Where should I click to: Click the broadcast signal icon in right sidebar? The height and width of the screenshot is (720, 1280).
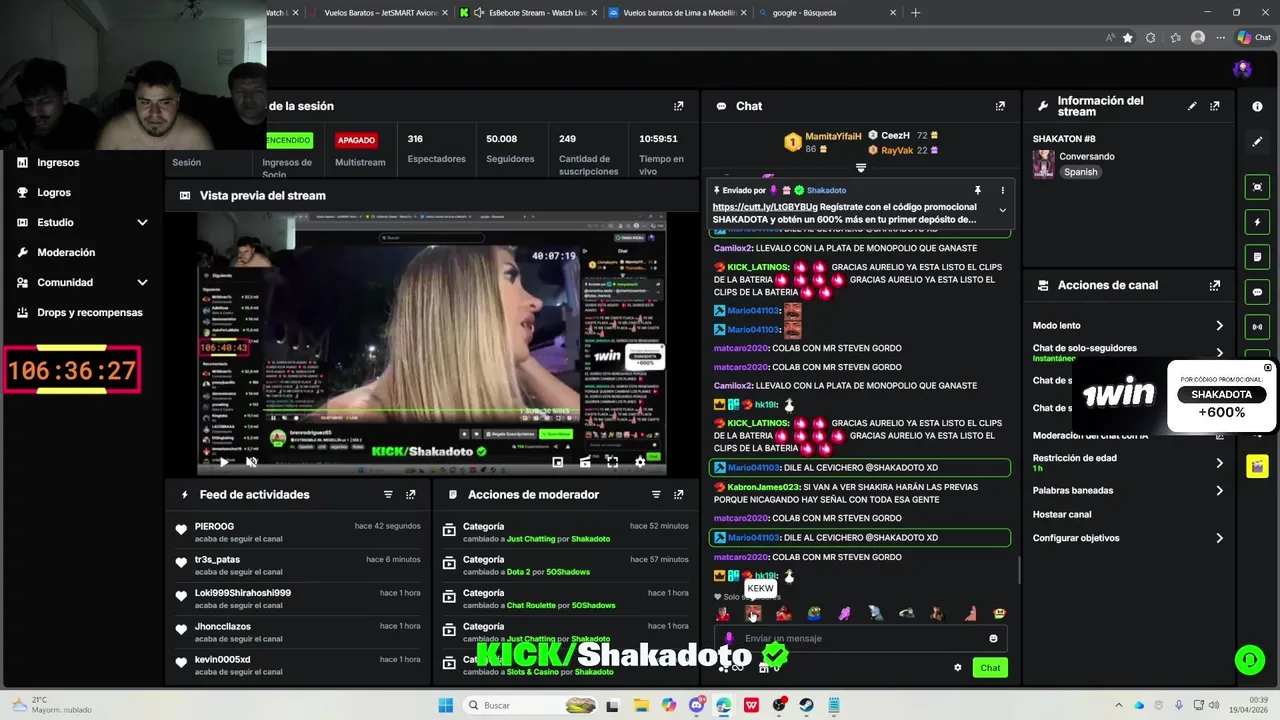[1257, 327]
